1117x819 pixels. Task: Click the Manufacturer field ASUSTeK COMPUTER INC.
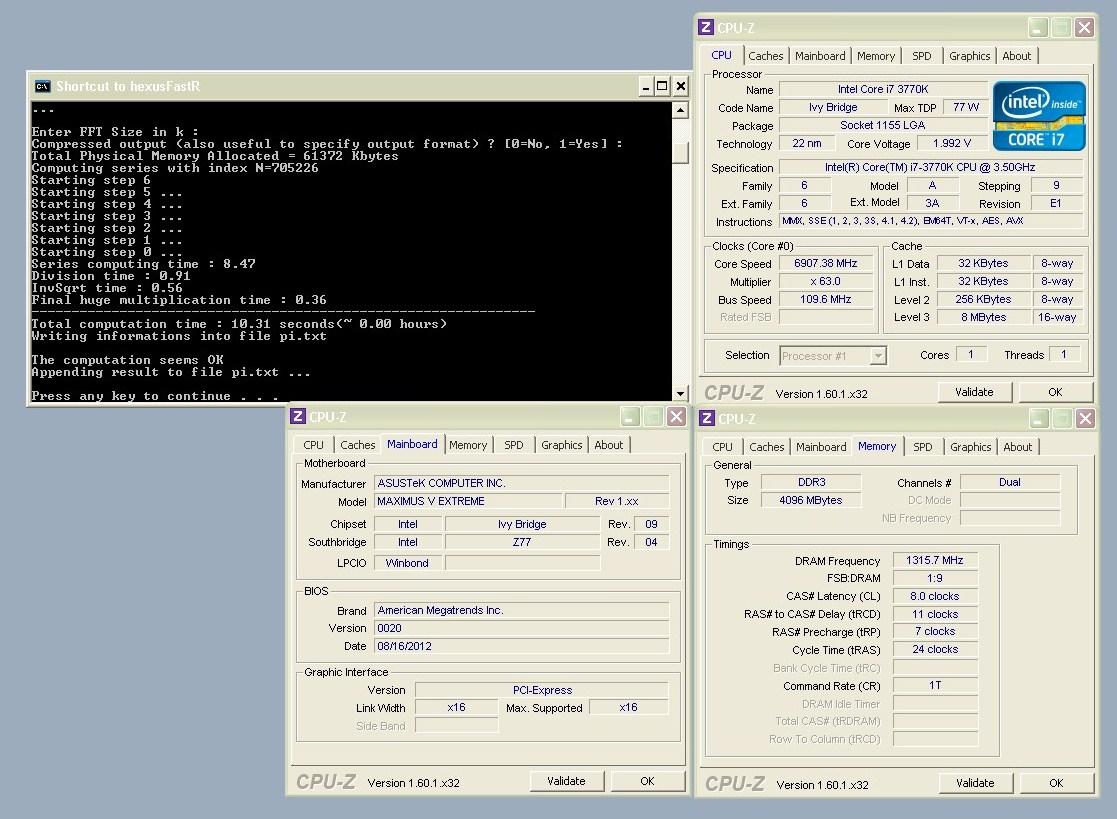click(521, 483)
